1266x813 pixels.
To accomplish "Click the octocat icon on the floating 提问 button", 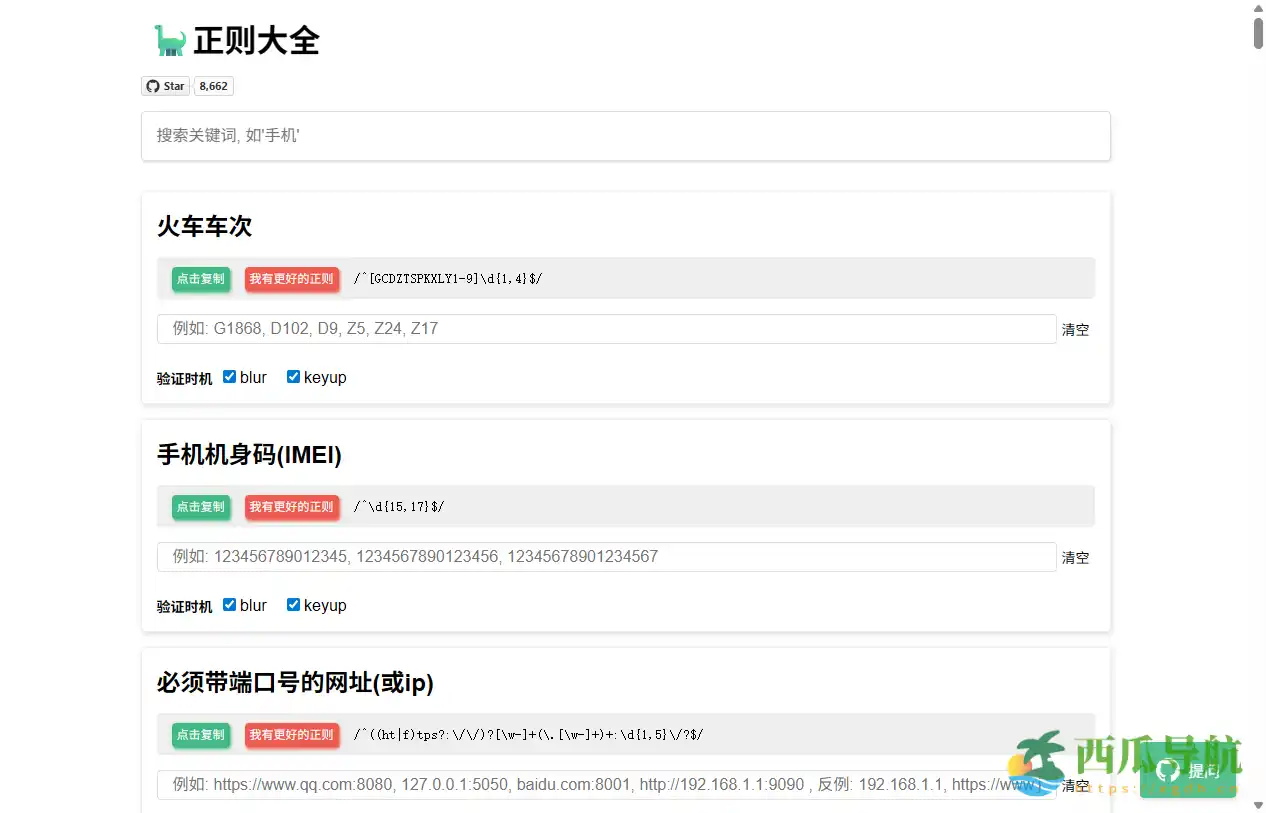I will coord(1168,771).
